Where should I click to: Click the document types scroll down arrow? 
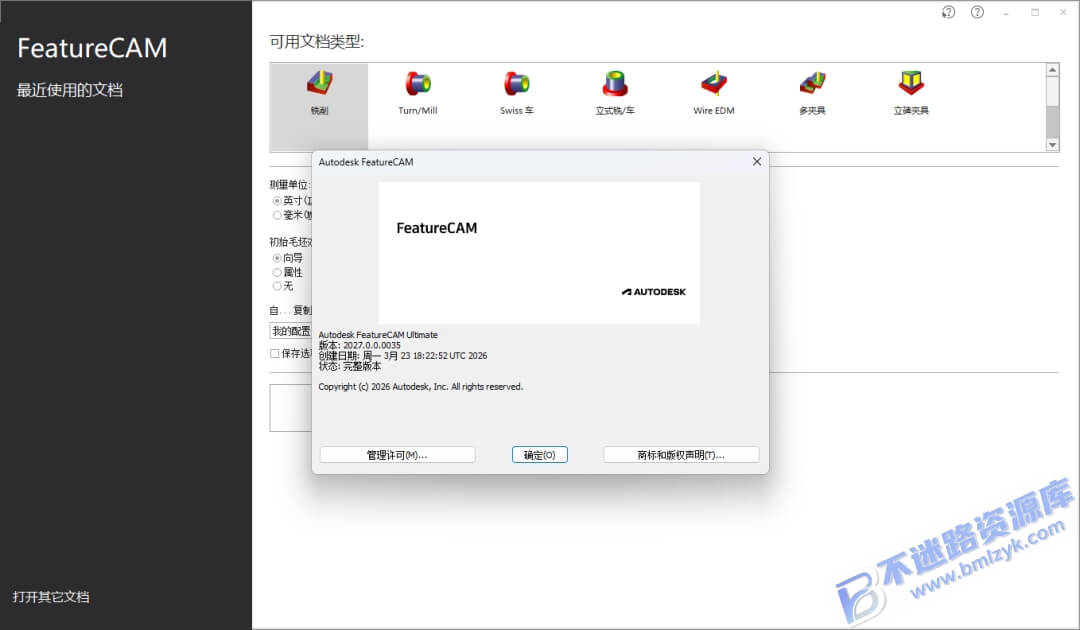click(x=1052, y=145)
